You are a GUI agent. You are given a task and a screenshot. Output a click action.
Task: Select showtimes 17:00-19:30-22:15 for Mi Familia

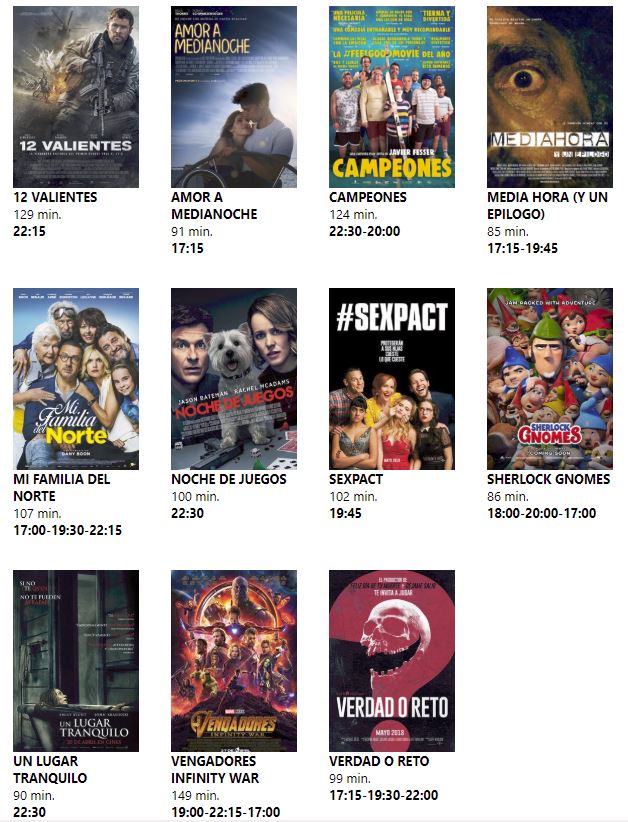[x=68, y=530]
